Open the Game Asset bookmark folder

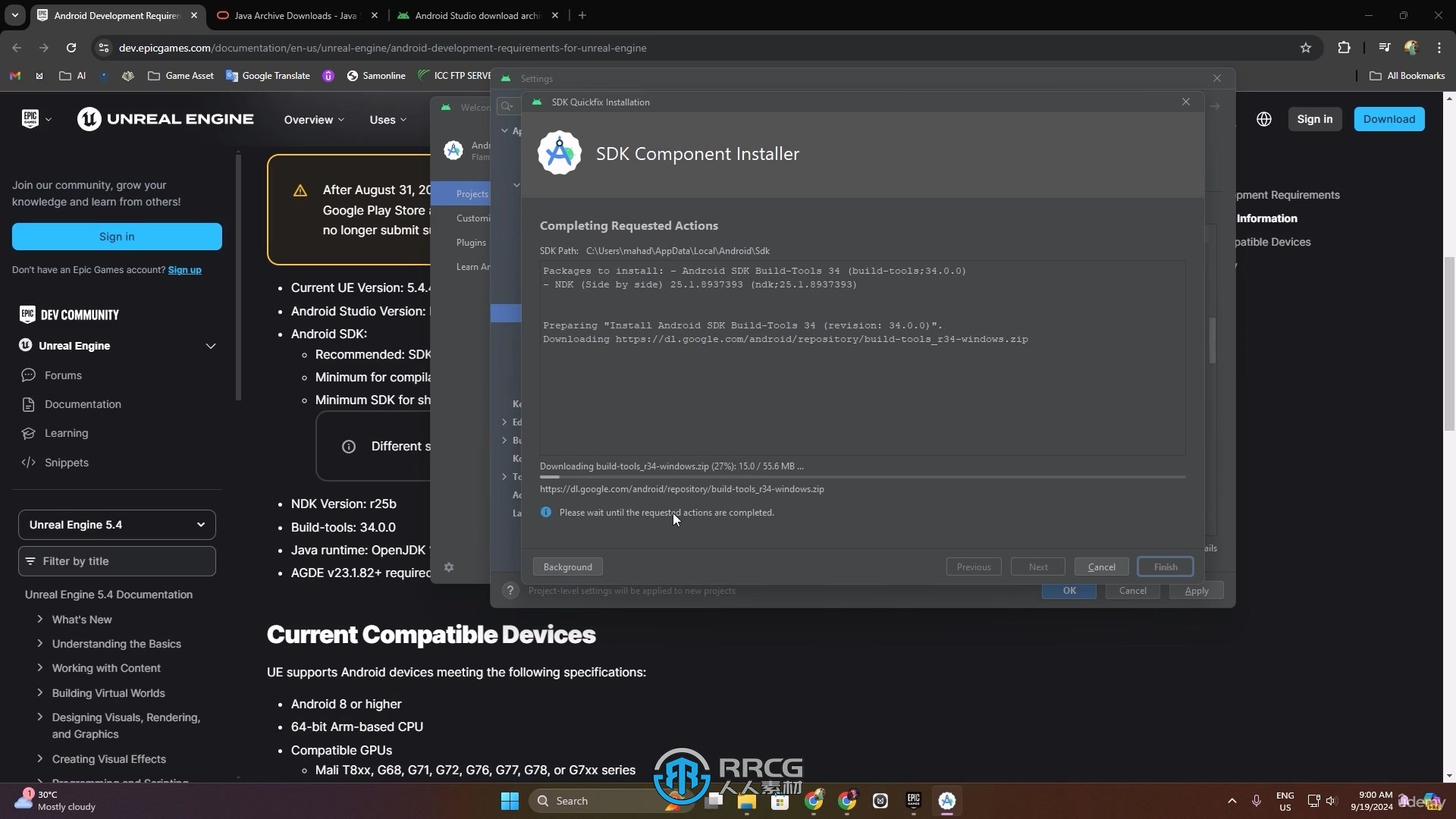tap(180, 76)
